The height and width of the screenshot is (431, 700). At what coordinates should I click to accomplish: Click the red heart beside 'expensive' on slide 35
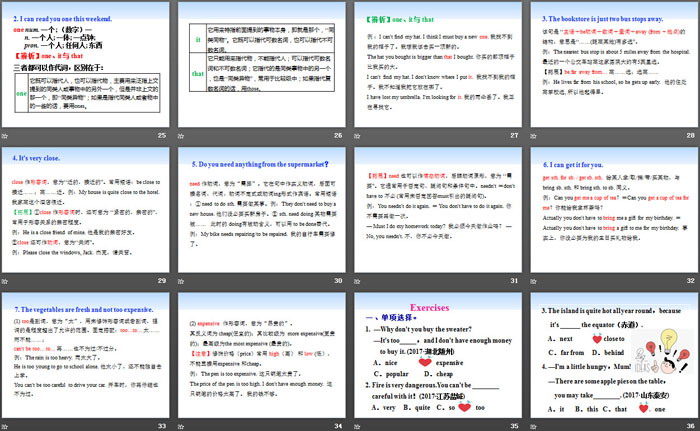(x=425, y=362)
